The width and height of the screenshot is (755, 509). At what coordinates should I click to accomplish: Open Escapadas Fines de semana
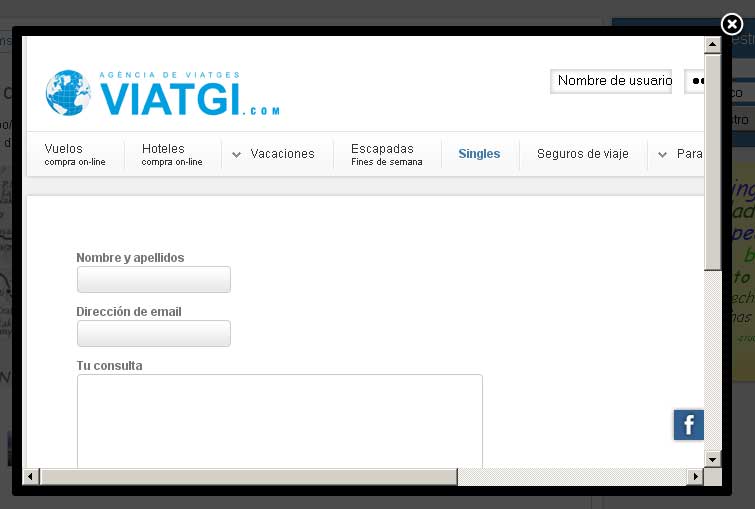point(387,155)
